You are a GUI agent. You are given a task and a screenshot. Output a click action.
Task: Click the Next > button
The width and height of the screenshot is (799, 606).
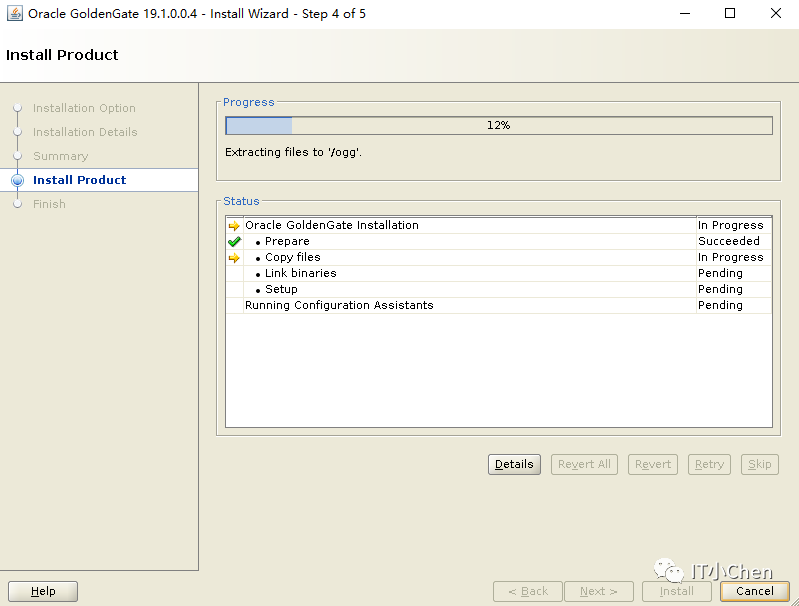(599, 591)
